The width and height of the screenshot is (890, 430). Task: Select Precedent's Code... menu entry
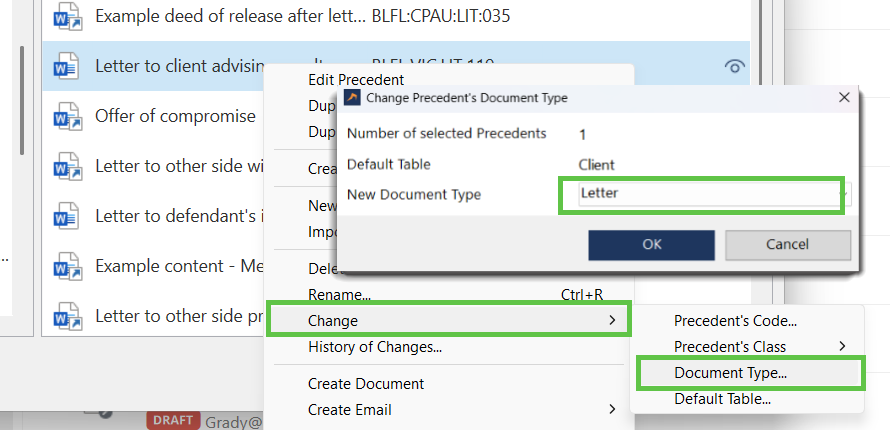pos(735,321)
